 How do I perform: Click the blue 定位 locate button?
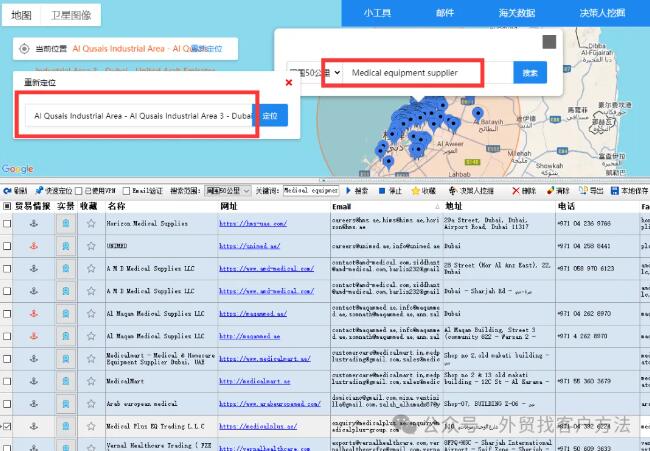270,116
